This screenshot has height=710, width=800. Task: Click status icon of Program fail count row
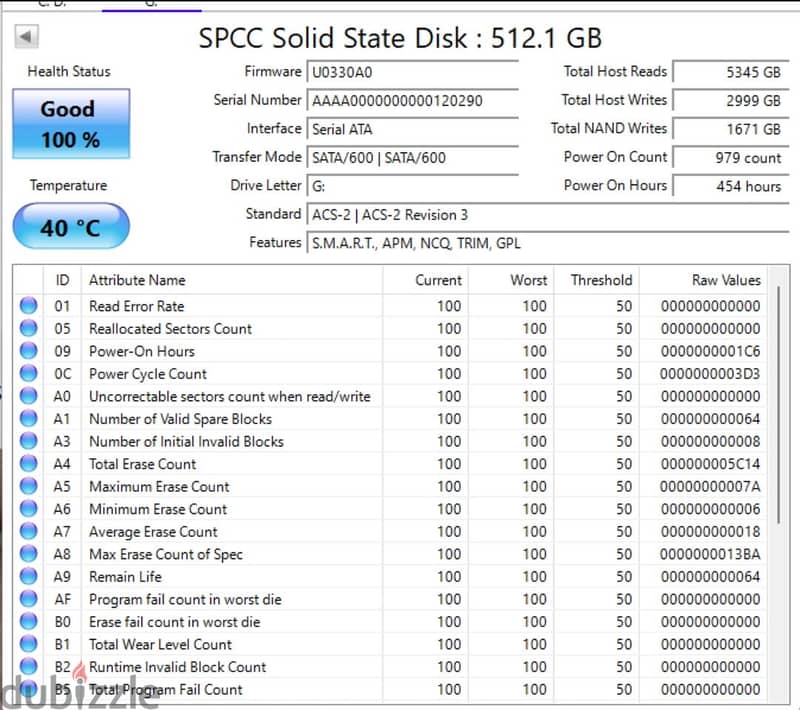click(29, 599)
